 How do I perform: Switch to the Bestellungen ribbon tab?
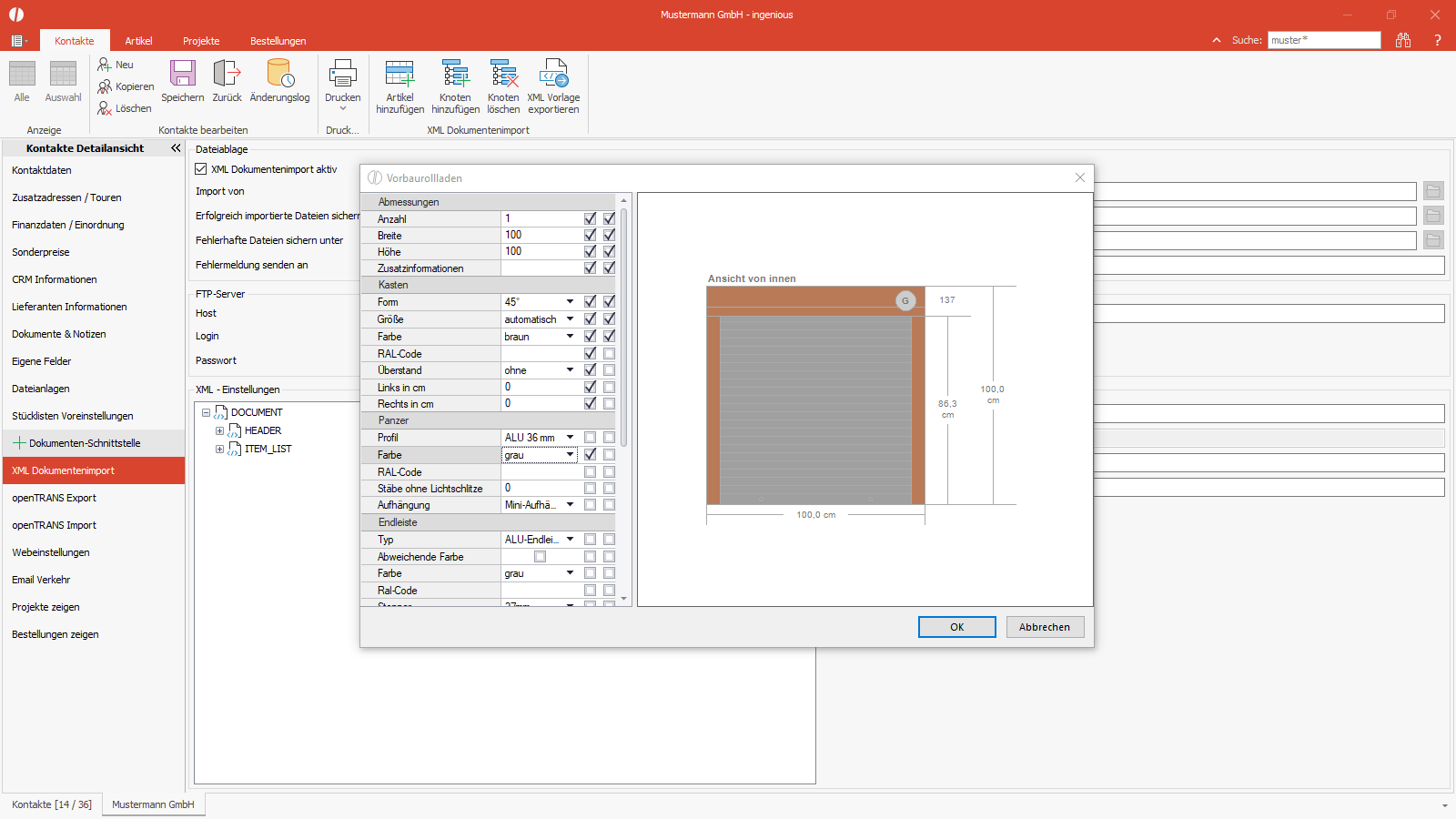278,41
